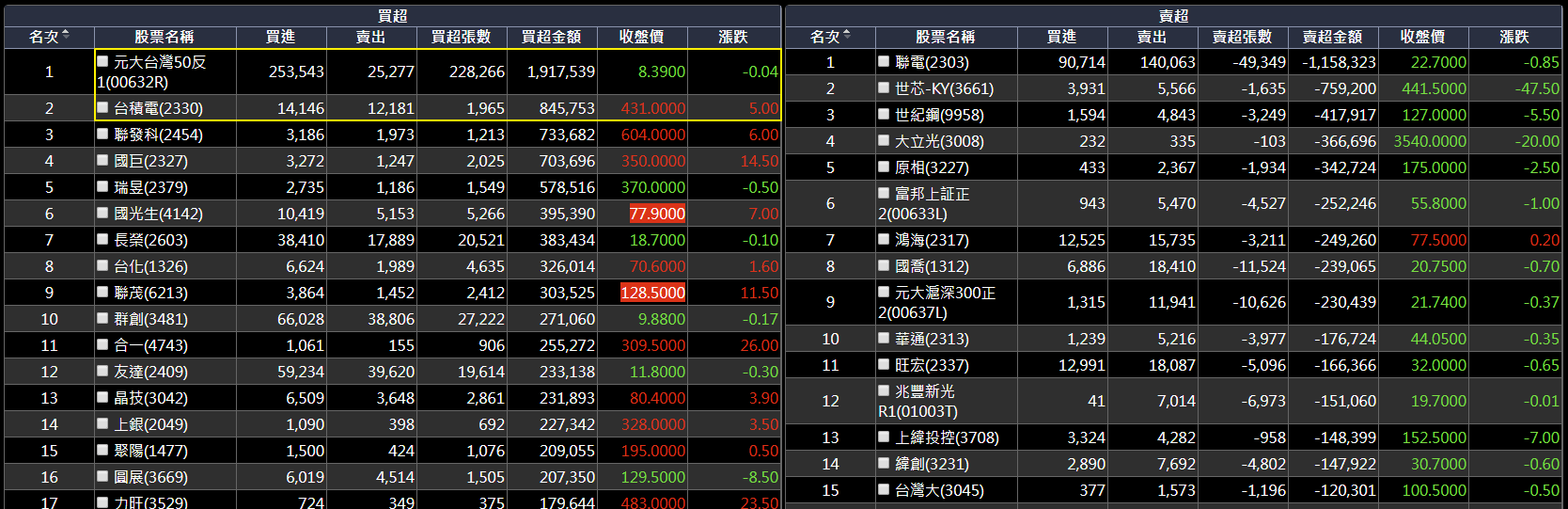Click closing price 431.0000 for 台積電

pyautogui.click(x=653, y=108)
